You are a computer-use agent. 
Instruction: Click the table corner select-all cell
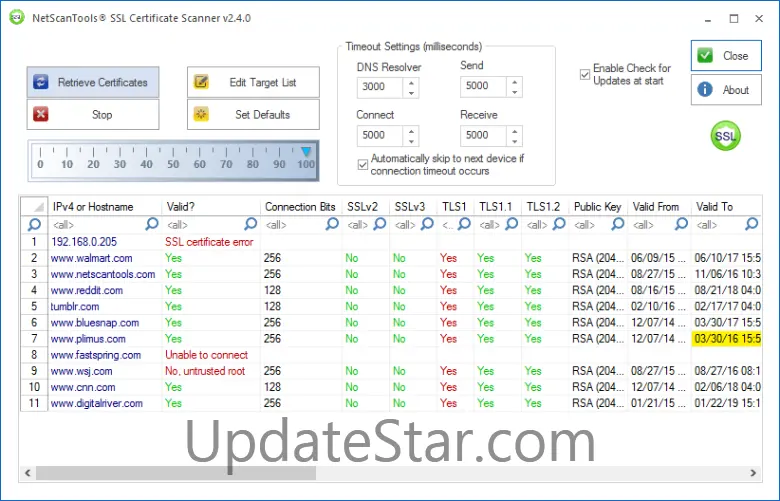click(34, 206)
